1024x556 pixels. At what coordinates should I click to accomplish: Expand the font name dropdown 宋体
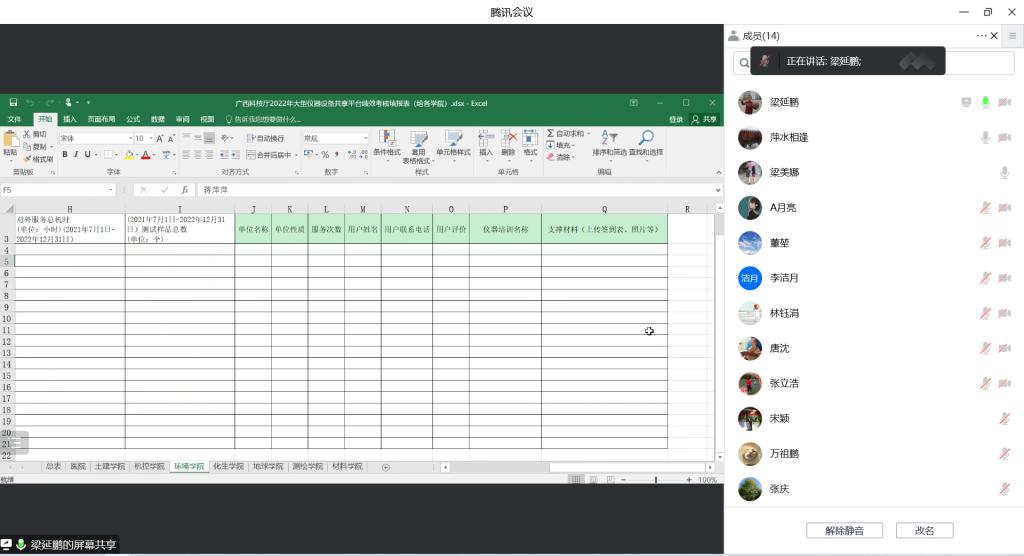pos(130,139)
